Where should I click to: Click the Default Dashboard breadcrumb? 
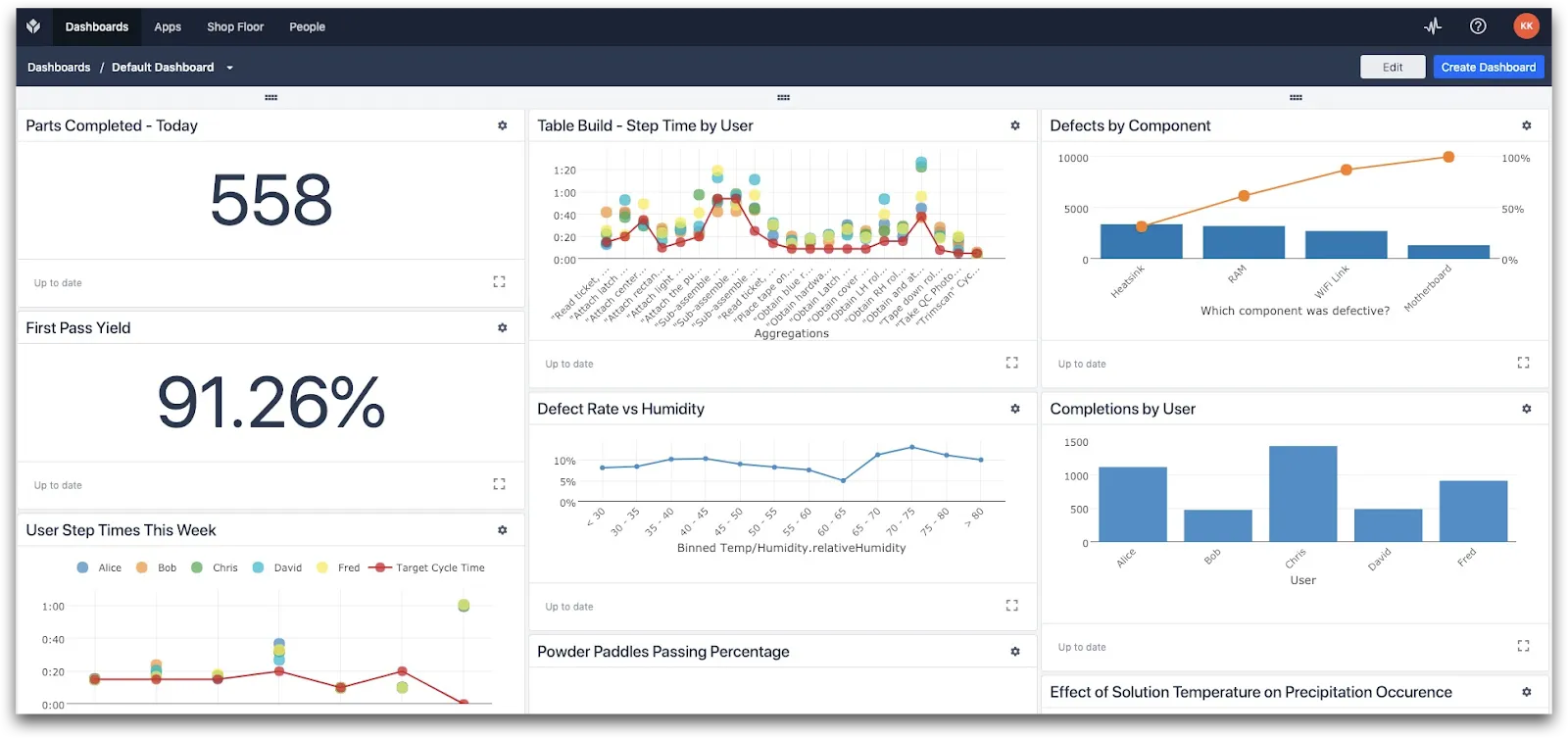[x=163, y=68]
